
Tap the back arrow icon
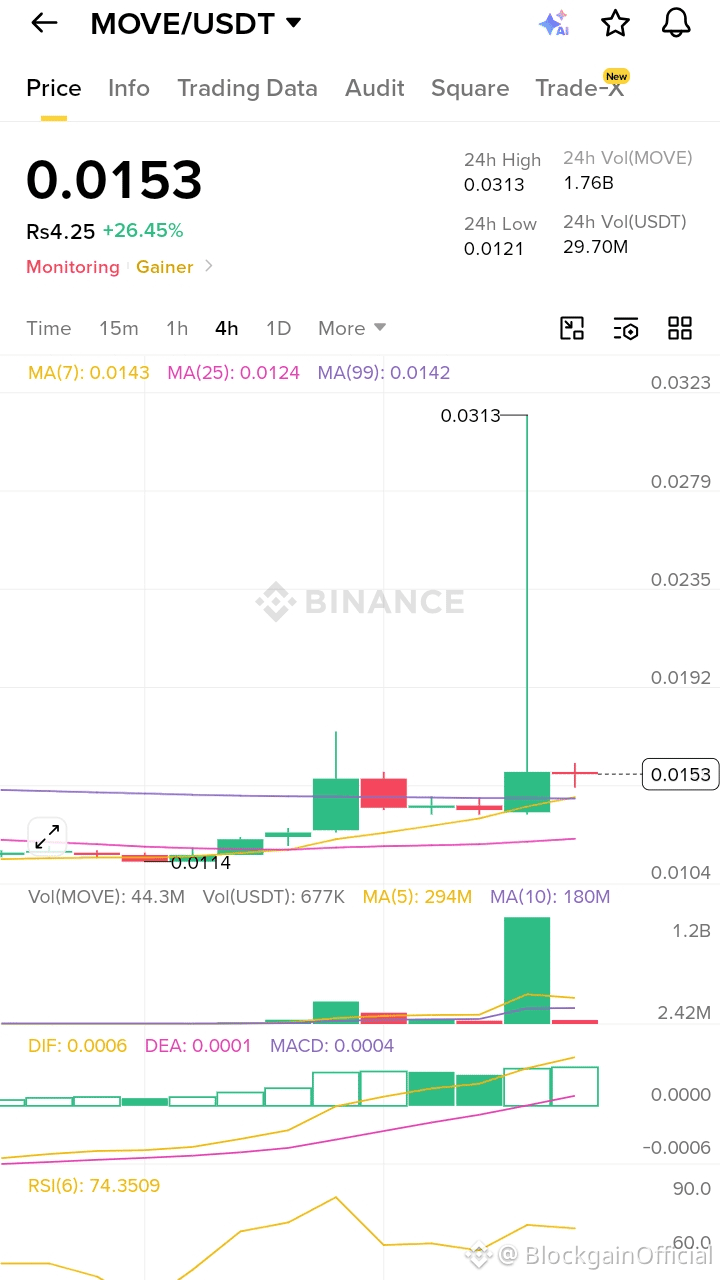pos(44,23)
